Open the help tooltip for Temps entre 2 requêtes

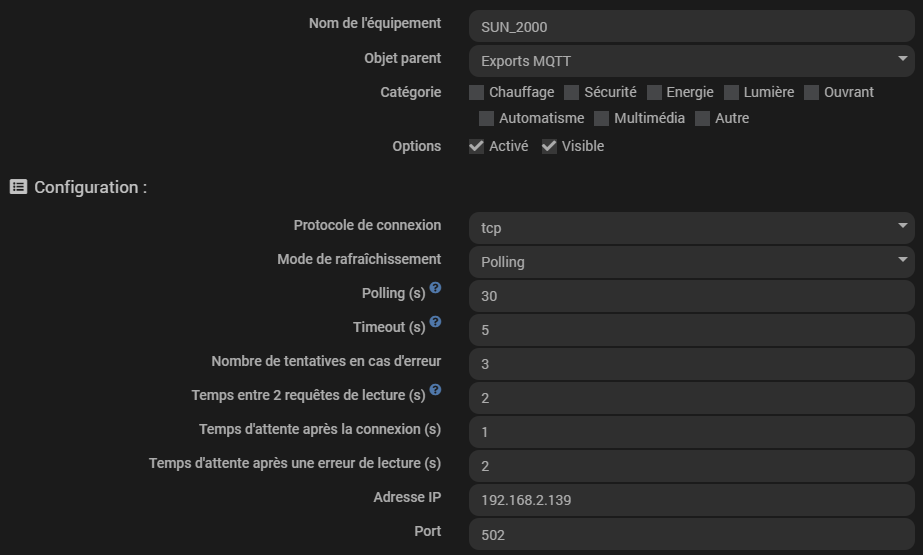[x=435, y=390]
